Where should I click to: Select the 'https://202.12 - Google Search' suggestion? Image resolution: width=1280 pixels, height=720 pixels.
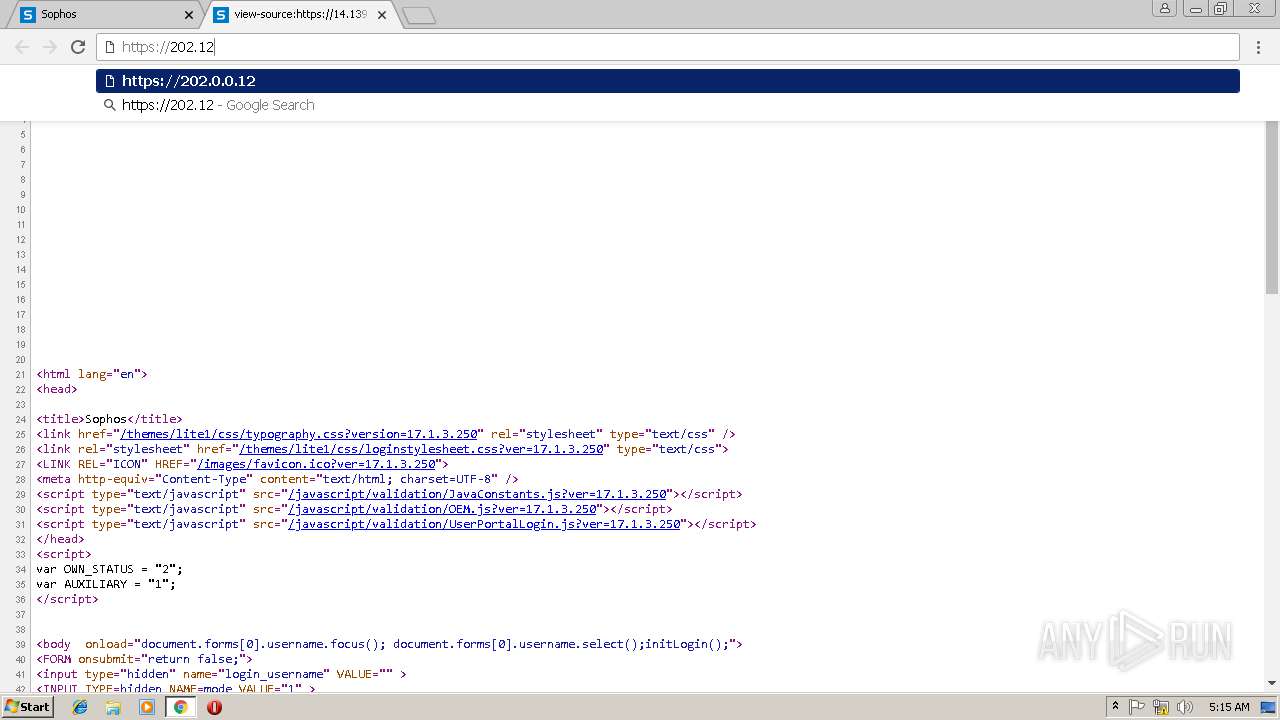coord(668,105)
